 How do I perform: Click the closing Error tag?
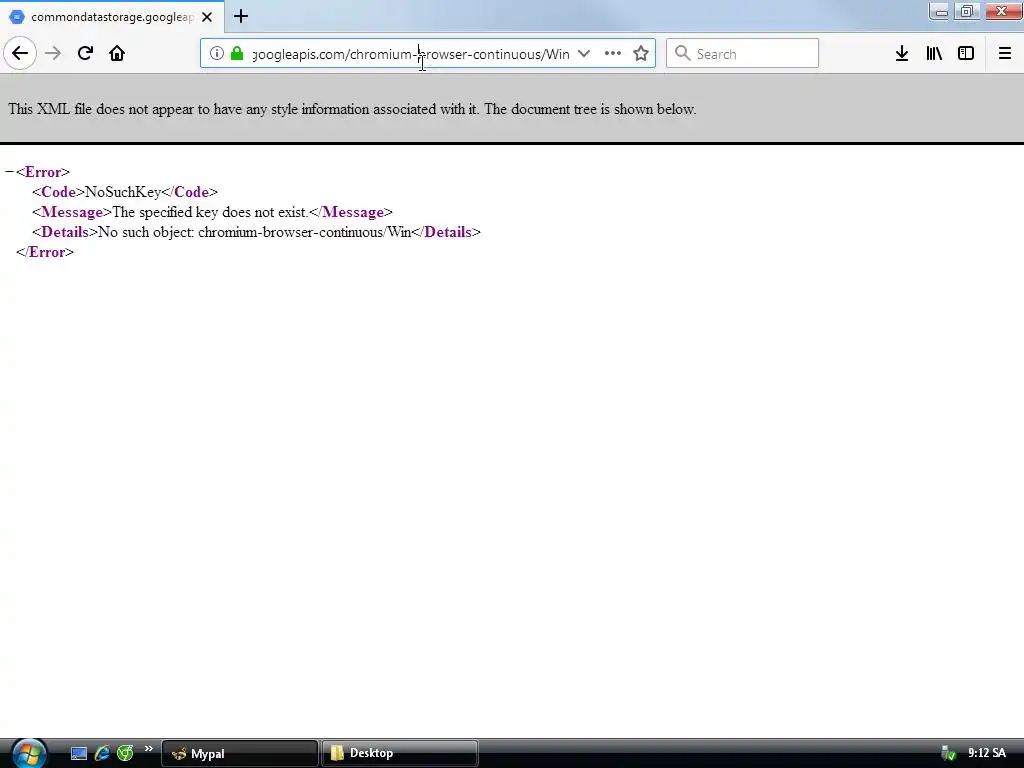click(x=44, y=252)
